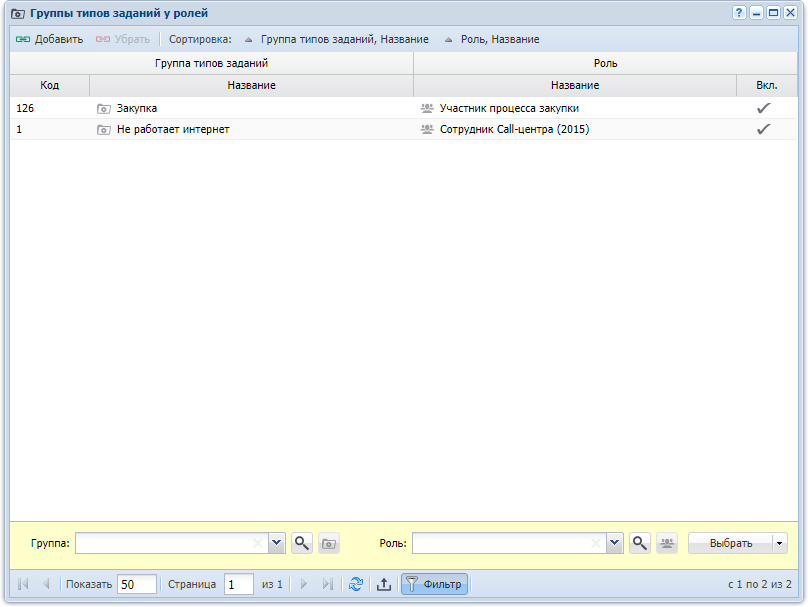This screenshot has width=808, height=607.
Task: Sort by Группа типов заданий, Название
Action: tap(336, 39)
